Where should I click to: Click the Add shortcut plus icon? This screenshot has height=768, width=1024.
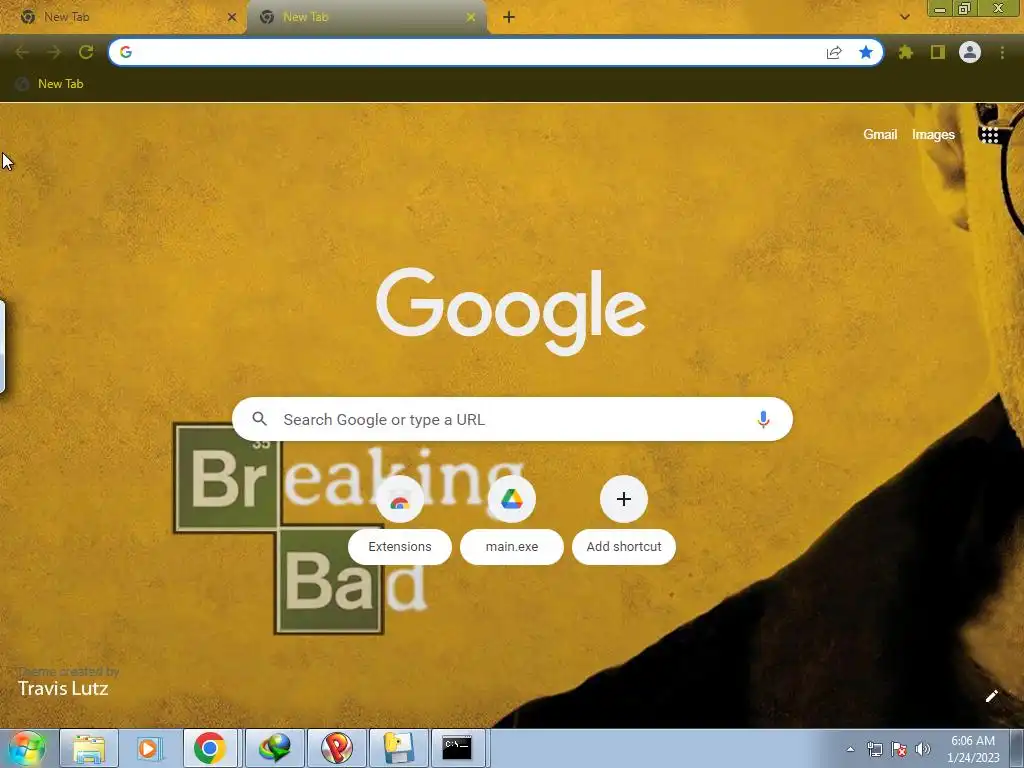click(624, 500)
